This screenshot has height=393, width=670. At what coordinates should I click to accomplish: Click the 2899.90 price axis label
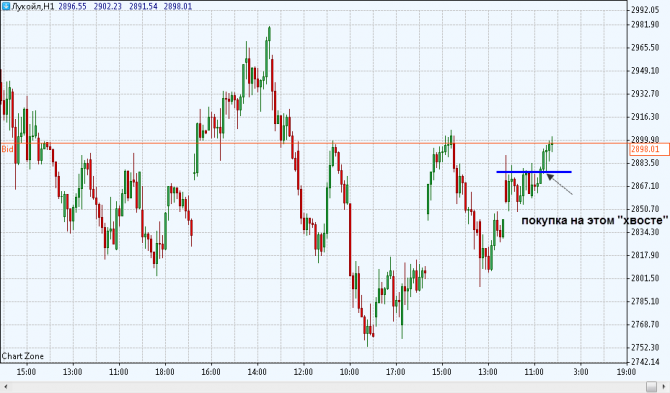[645, 139]
